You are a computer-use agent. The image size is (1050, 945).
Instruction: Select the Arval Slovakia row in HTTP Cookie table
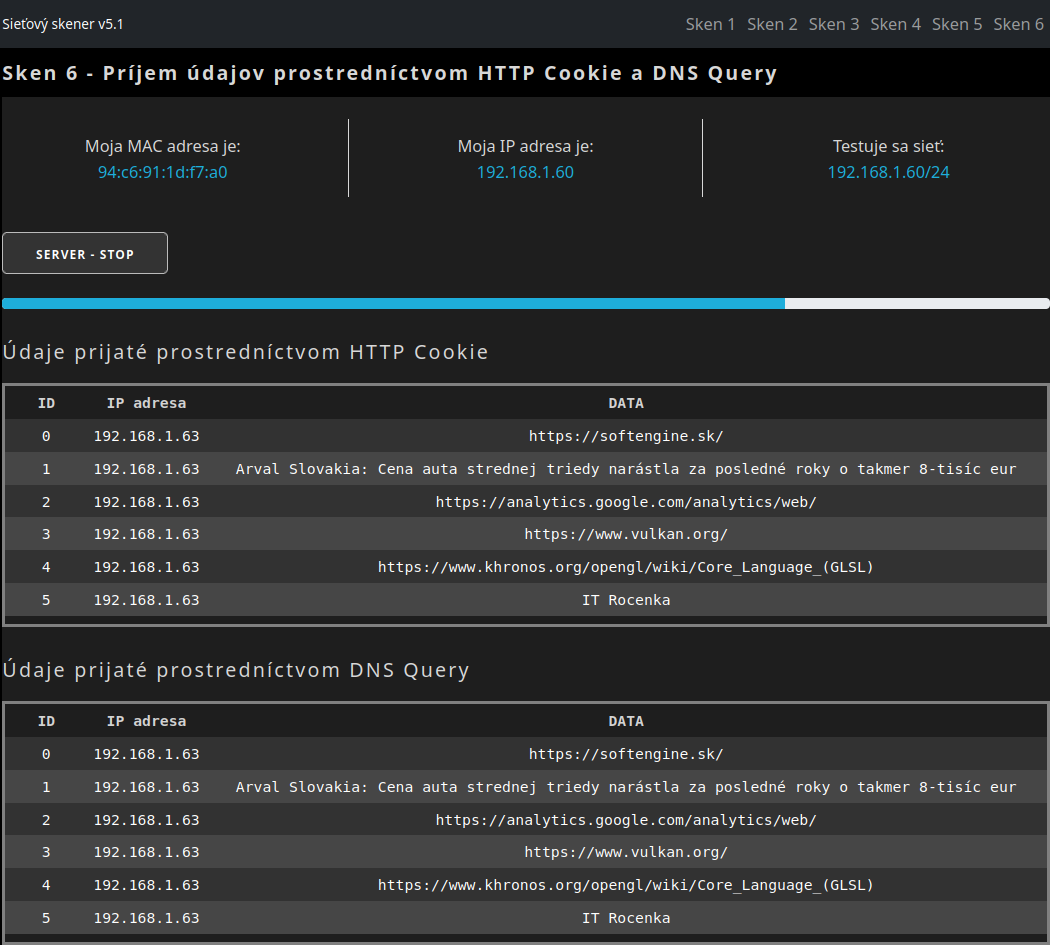tap(626, 469)
